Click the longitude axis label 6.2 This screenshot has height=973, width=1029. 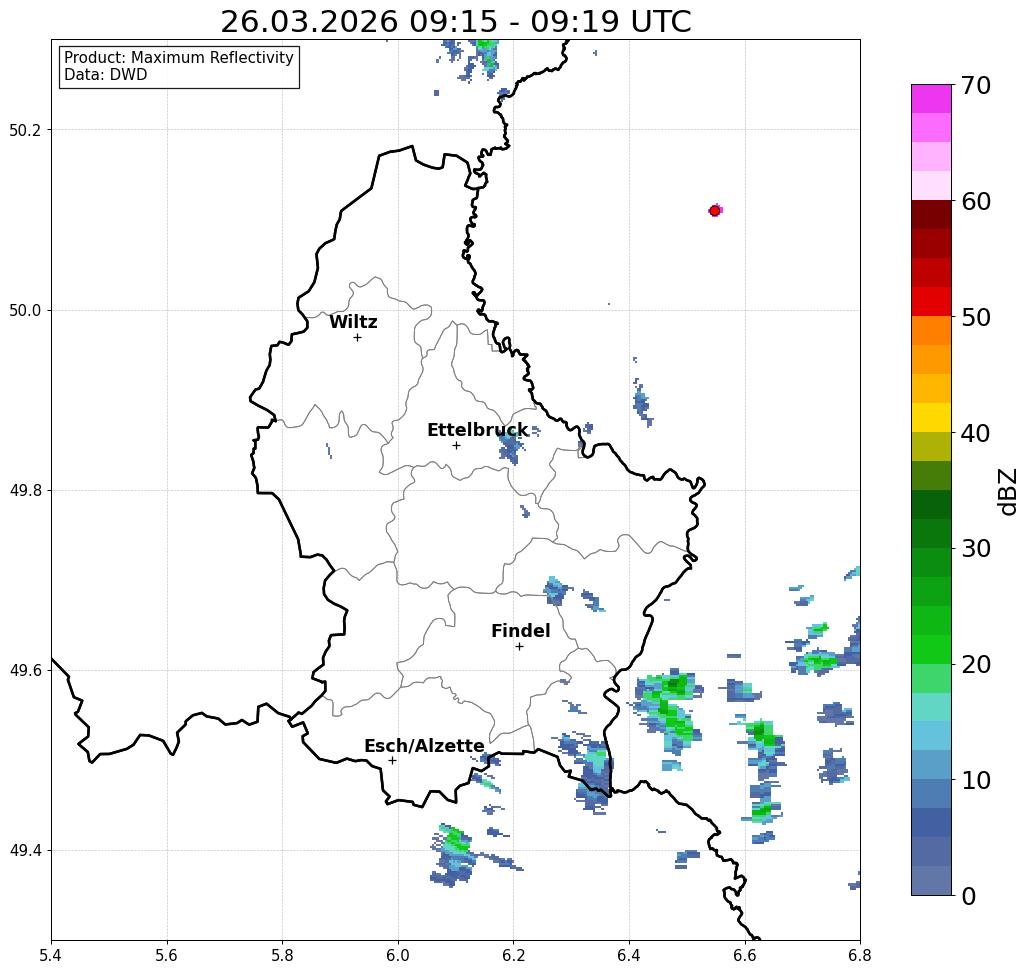click(x=513, y=955)
